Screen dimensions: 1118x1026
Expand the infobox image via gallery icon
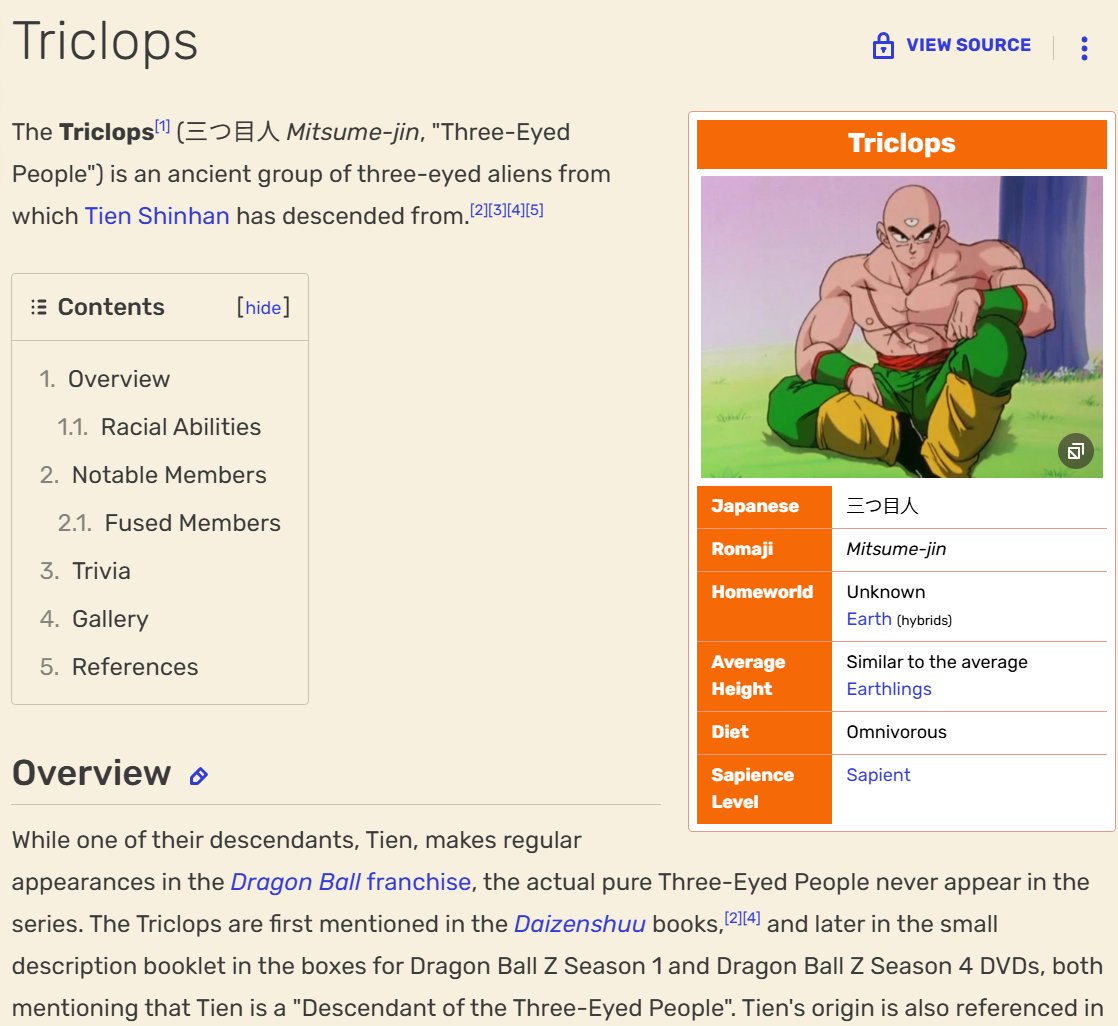pyautogui.click(x=1075, y=451)
